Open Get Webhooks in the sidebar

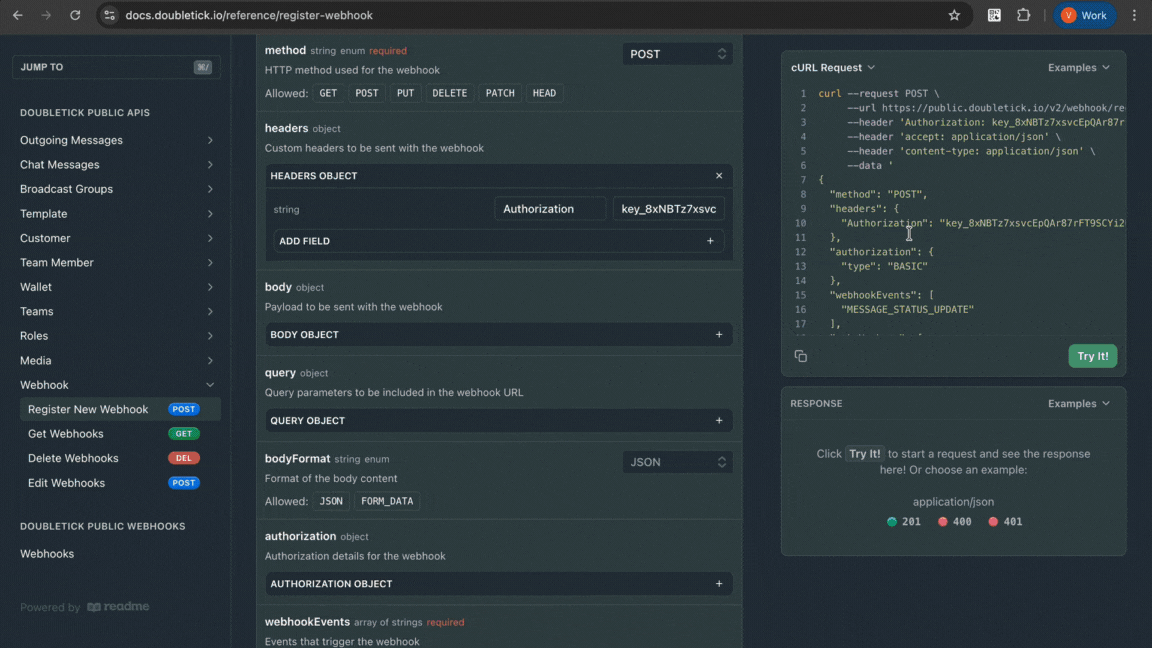66,434
